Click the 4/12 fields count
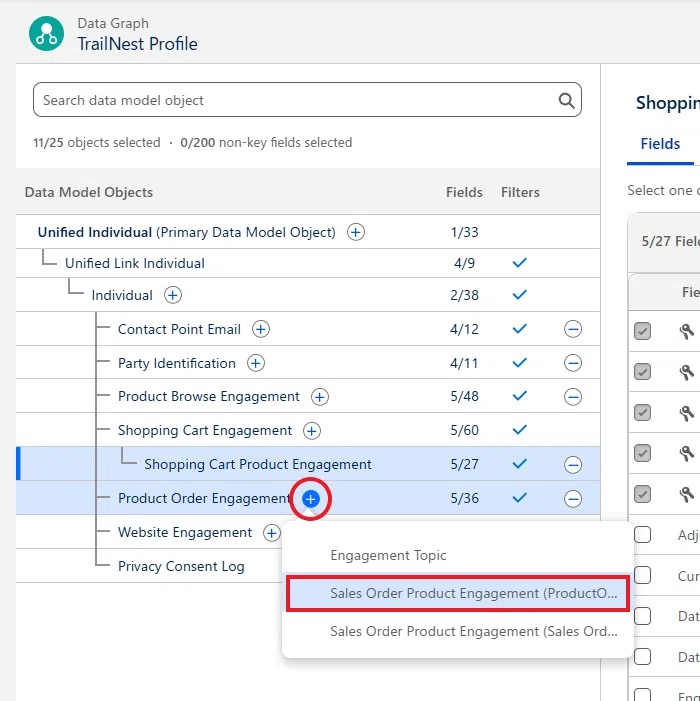This screenshot has width=700, height=701. [464, 329]
